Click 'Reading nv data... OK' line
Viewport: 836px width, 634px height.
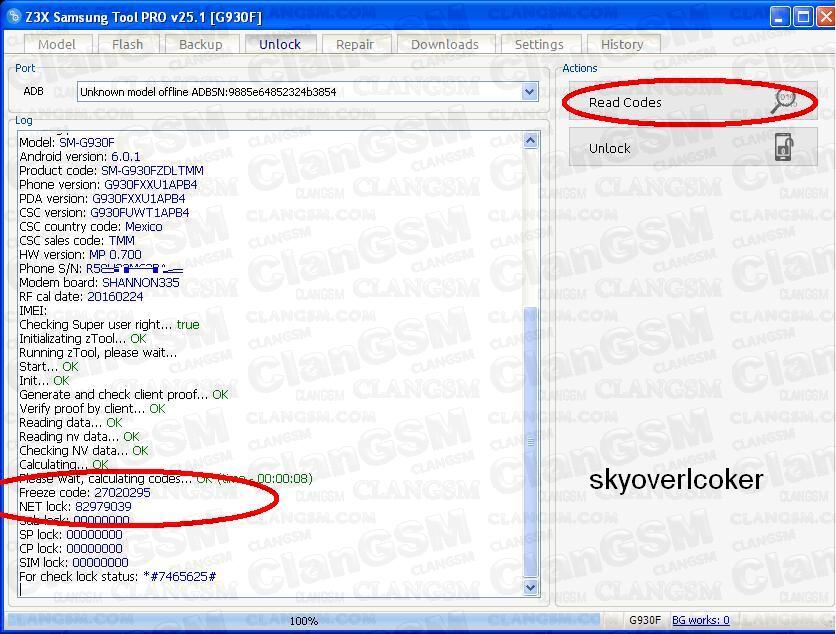pyautogui.click(x=79, y=437)
